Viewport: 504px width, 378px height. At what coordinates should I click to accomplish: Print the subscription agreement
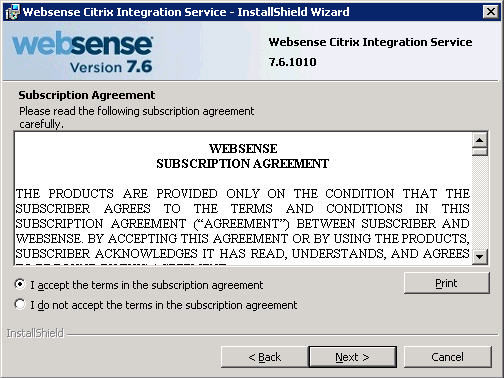[x=447, y=283]
